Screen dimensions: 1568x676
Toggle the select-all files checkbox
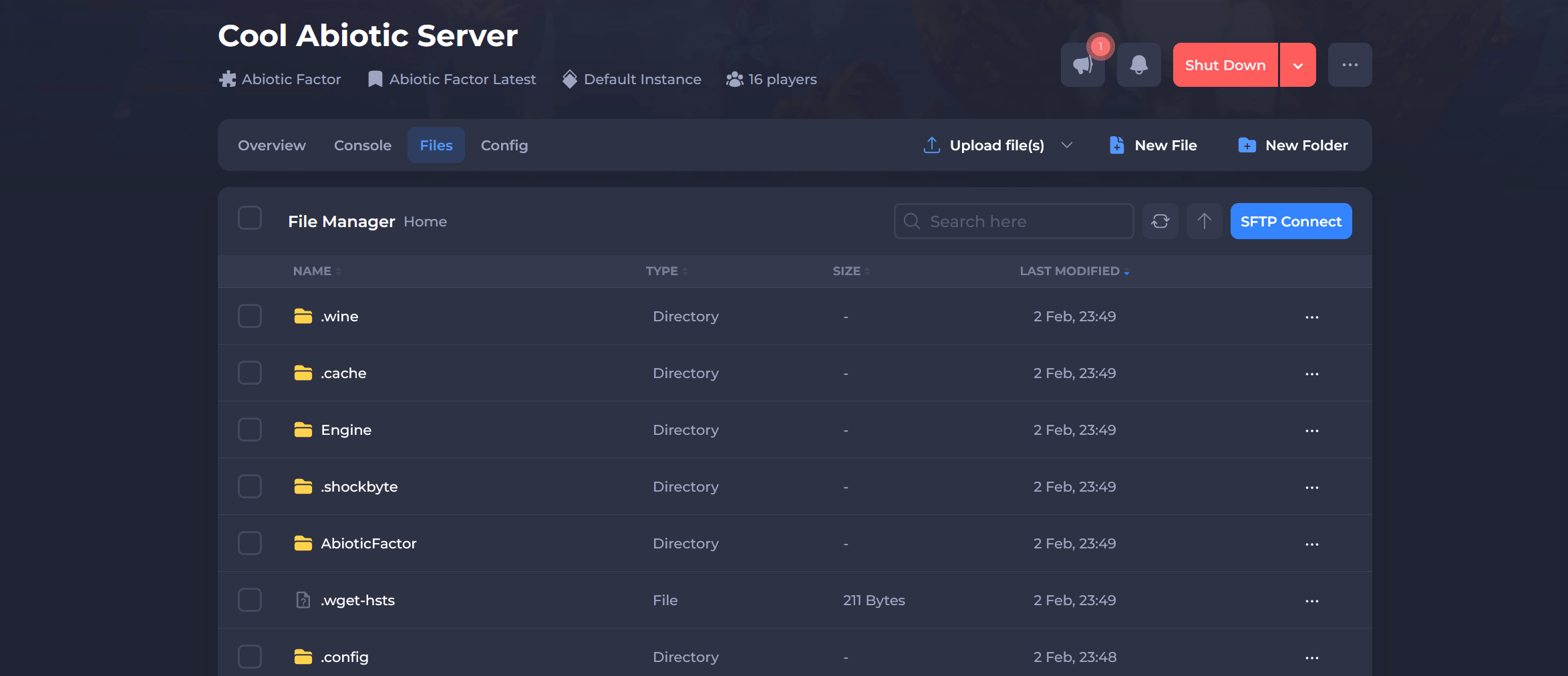[250, 218]
